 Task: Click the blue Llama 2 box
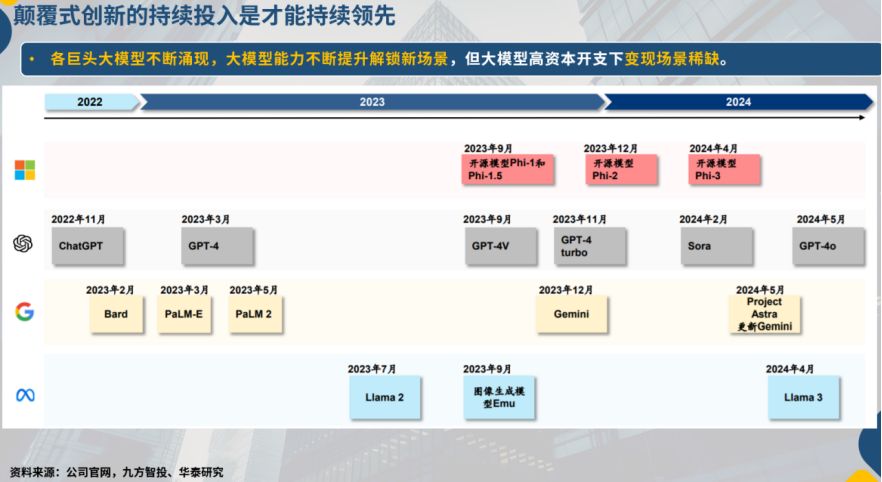tap(385, 398)
